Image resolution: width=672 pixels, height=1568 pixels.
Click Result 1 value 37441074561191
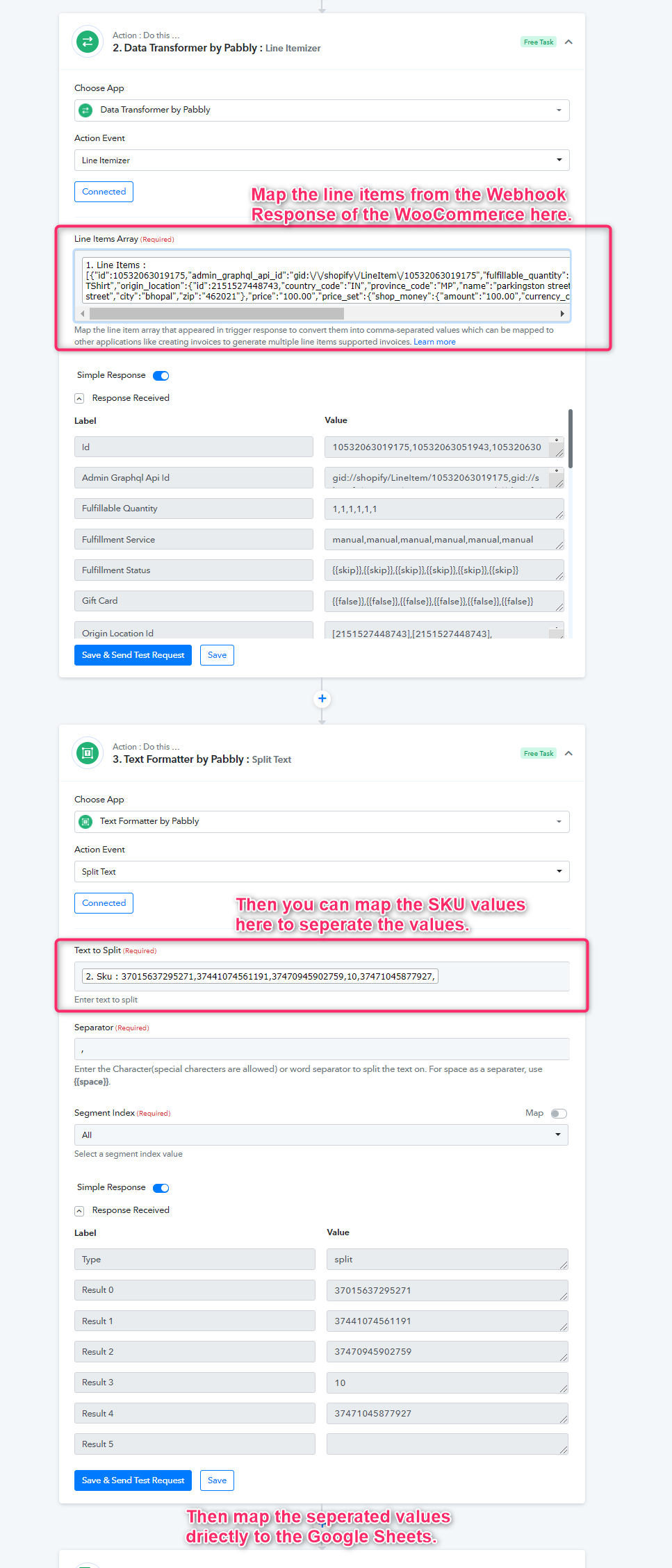tap(448, 1321)
